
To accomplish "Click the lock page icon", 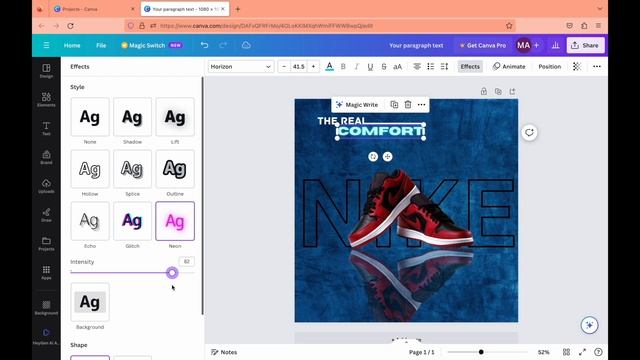I will (484, 91).
